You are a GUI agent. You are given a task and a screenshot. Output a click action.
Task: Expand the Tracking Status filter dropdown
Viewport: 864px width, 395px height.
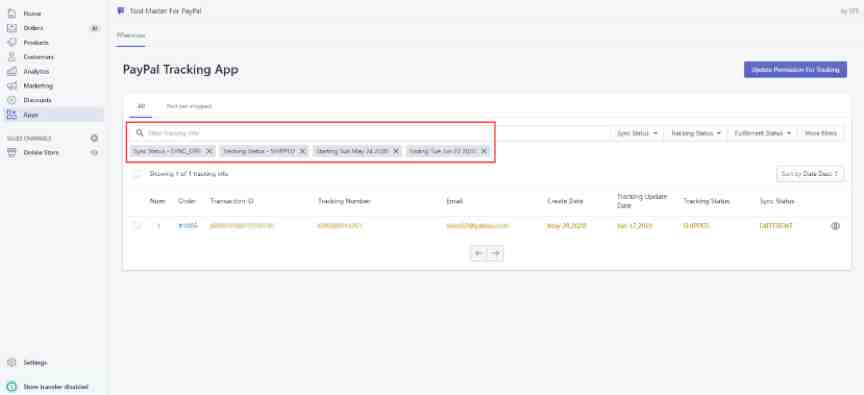click(x=696, y=133)
